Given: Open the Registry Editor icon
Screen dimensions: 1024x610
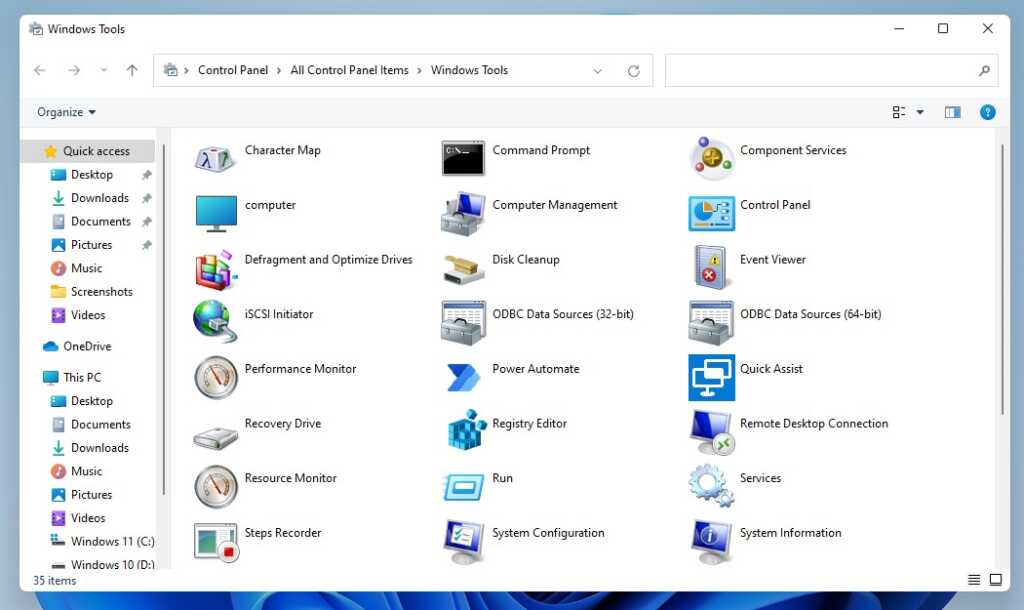Looking at the screenshot, I should [x=466, y=430].
